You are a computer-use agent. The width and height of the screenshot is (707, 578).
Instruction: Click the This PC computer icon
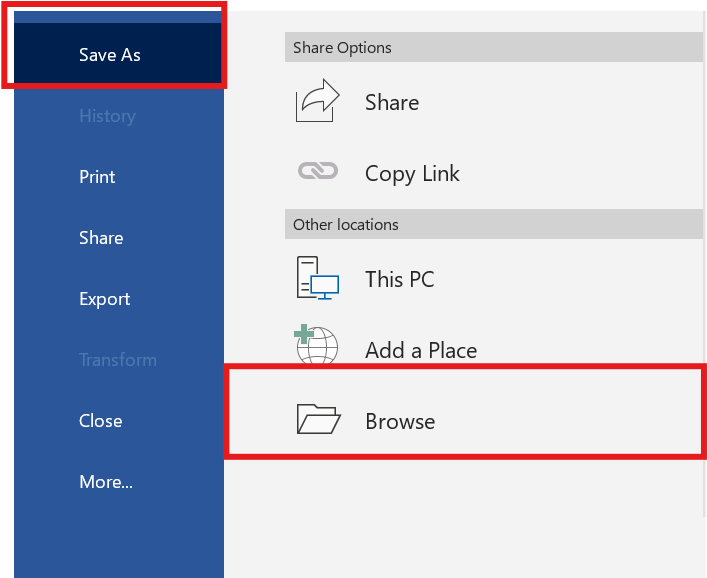pos(318,279)
